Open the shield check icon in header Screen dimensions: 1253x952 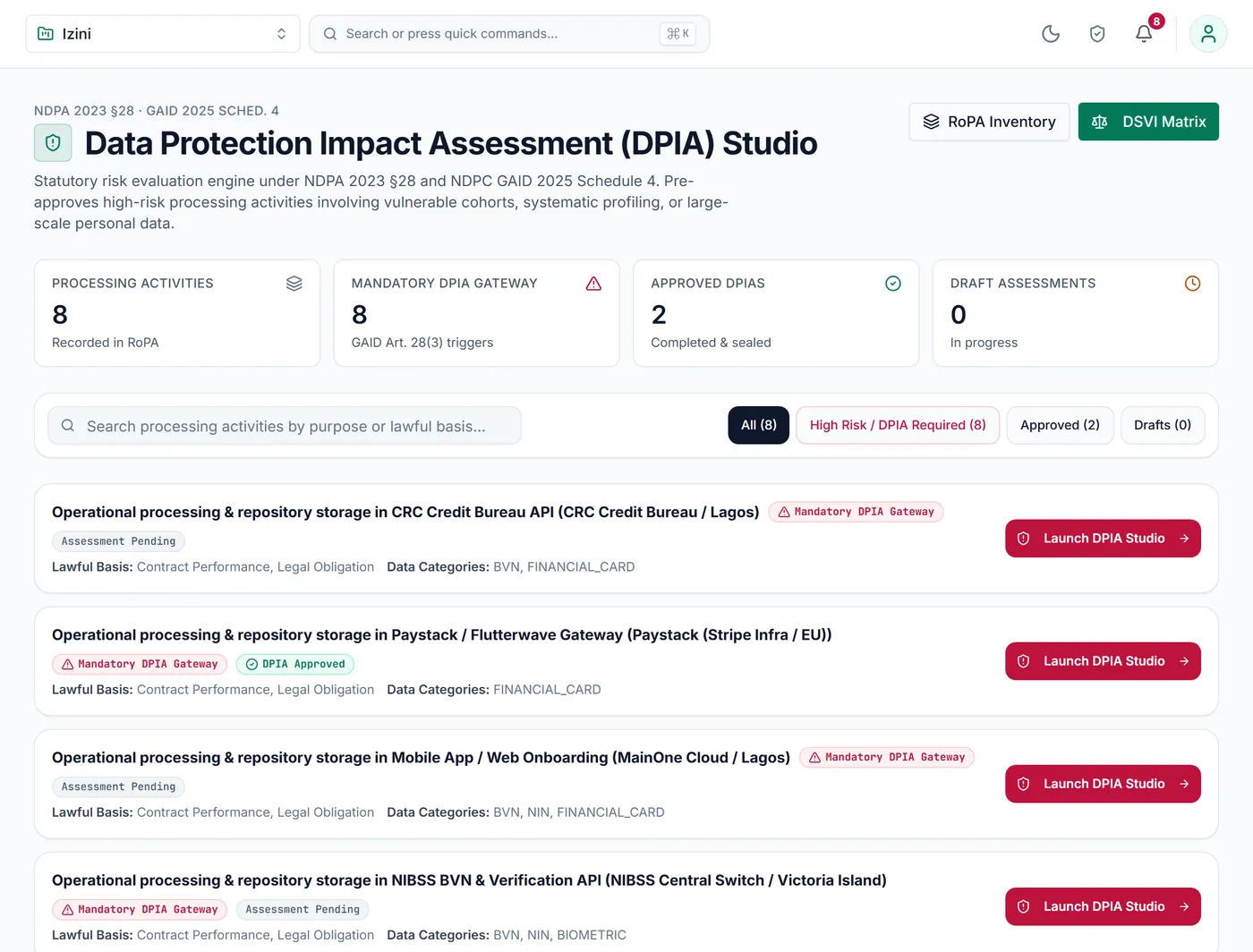(1097, 34)
